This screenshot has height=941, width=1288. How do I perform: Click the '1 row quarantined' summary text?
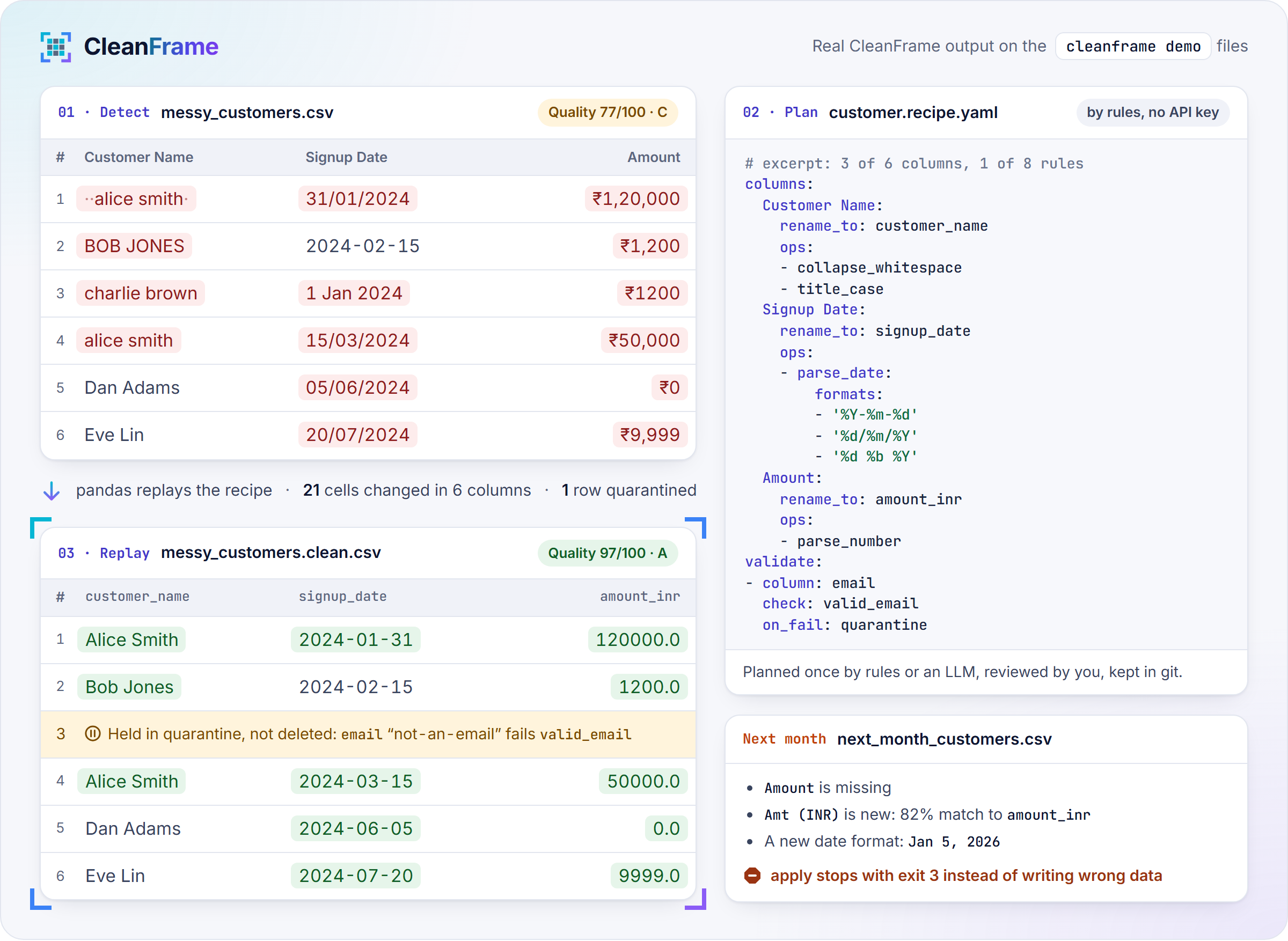tap(629, 490)
